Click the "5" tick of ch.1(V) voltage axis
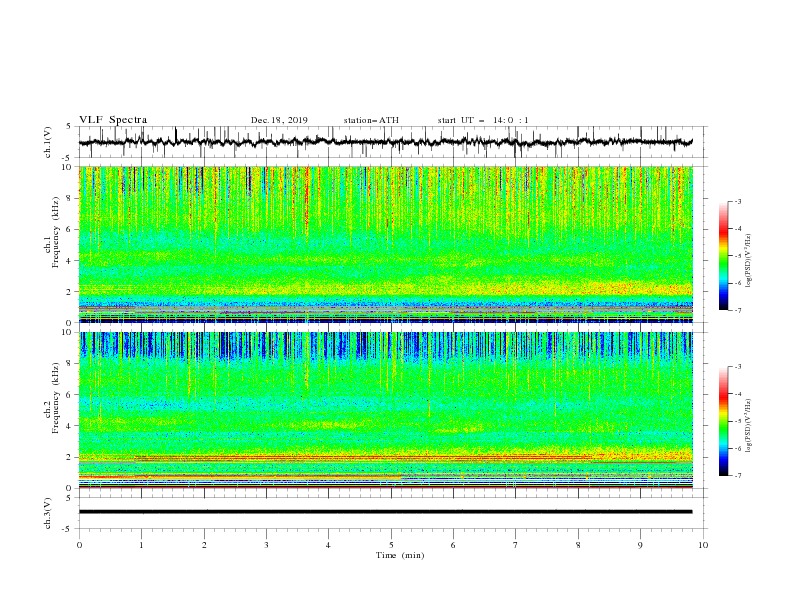 point(70,127)
